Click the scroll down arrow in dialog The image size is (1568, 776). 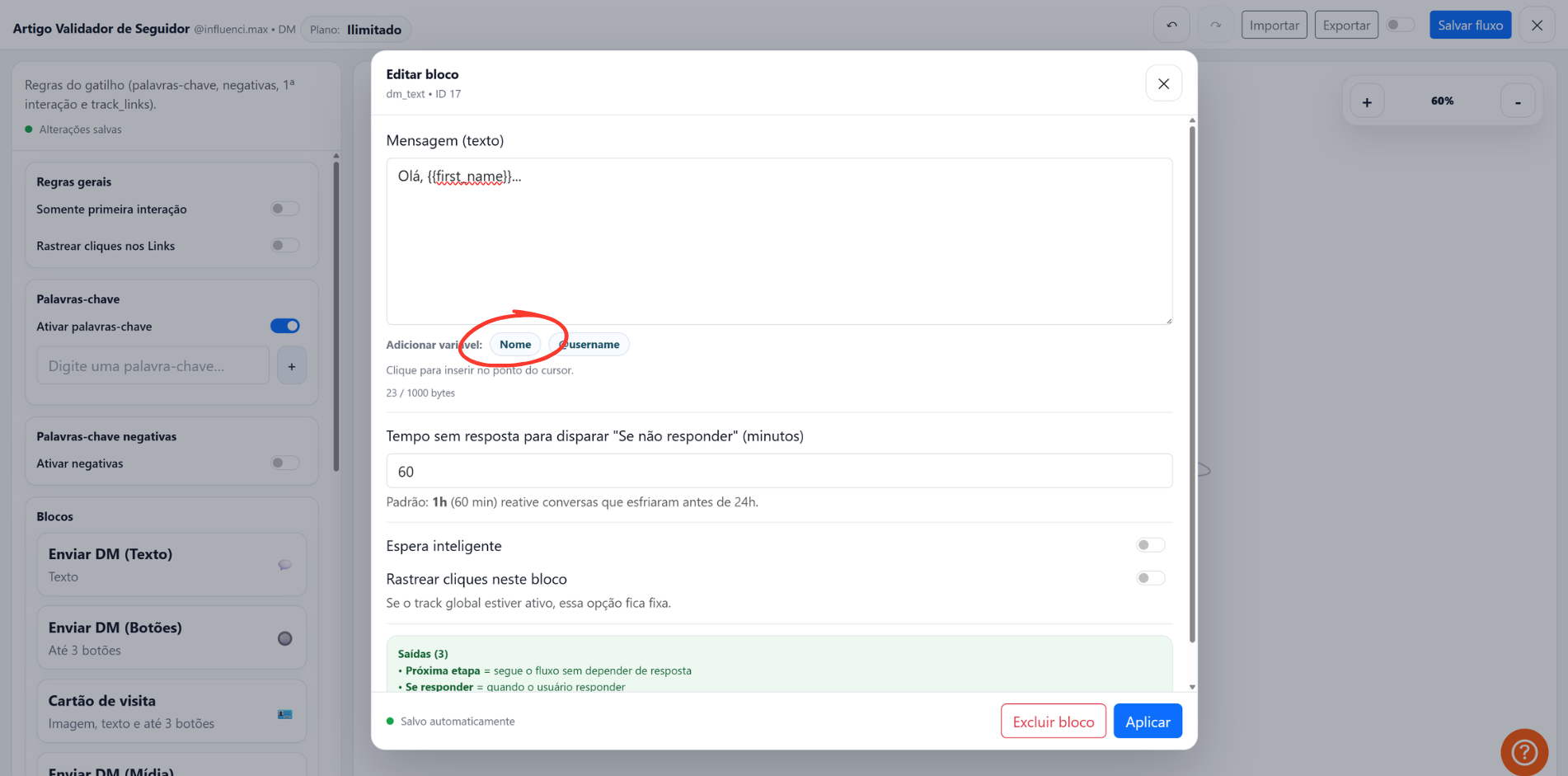1192,687
